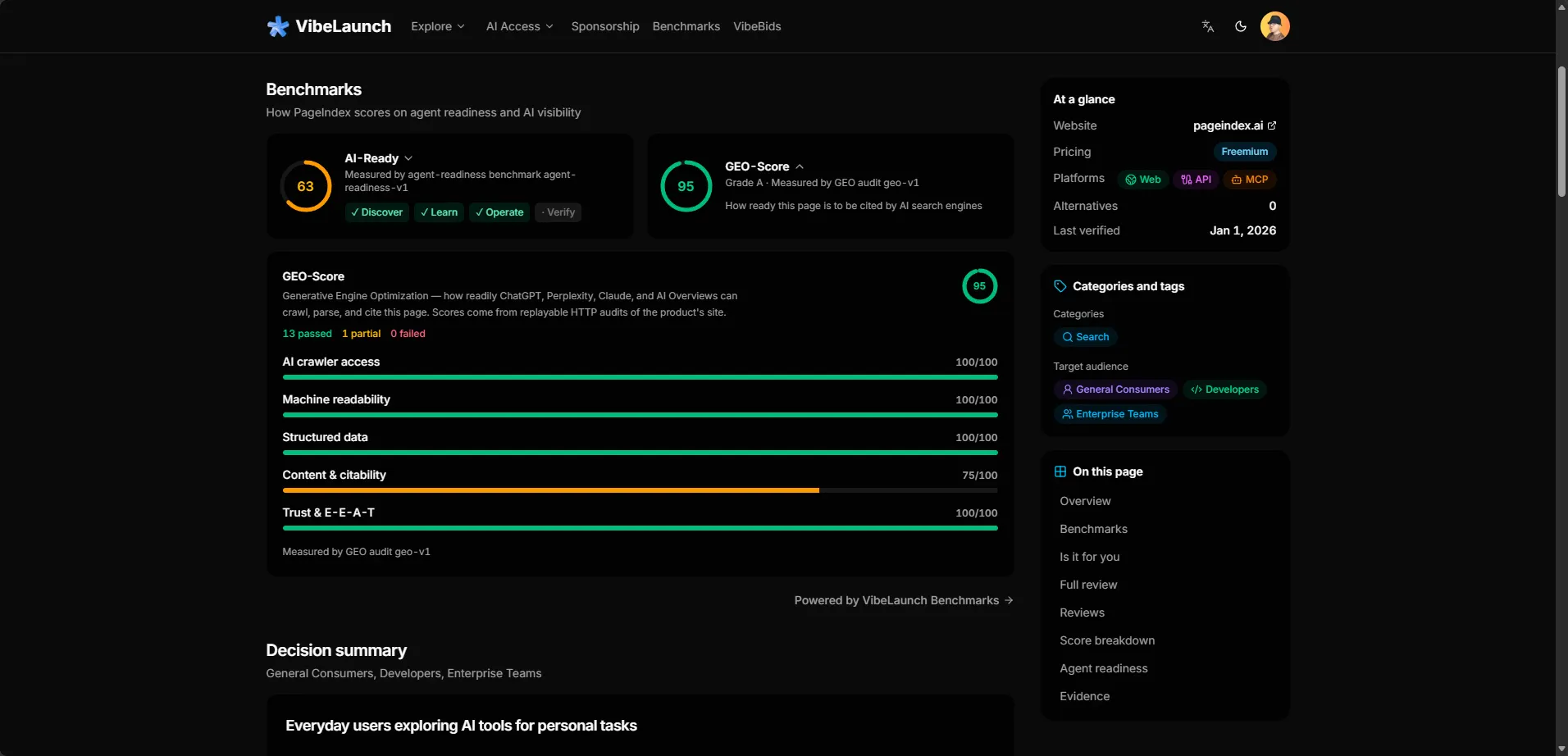Click the 'Jan 1, 2026' last verified date
Screen dimensions: 1568x756
[1242, 230]
